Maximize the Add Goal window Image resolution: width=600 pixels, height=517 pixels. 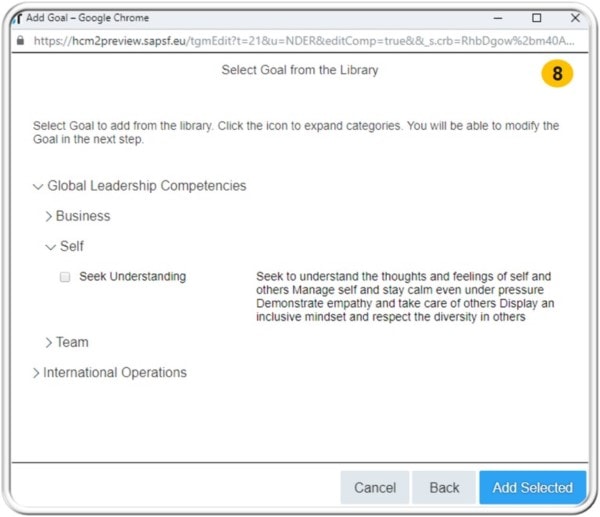[537, 18]
